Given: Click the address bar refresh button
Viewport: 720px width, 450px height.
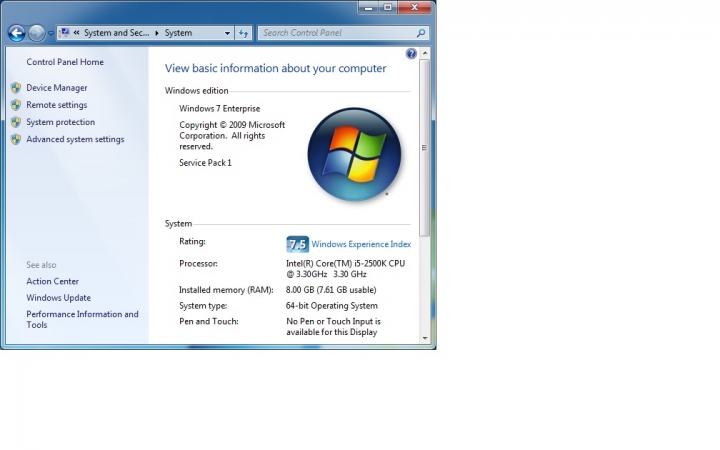Looking at the screenshot, I should click(x=243, y=33).
